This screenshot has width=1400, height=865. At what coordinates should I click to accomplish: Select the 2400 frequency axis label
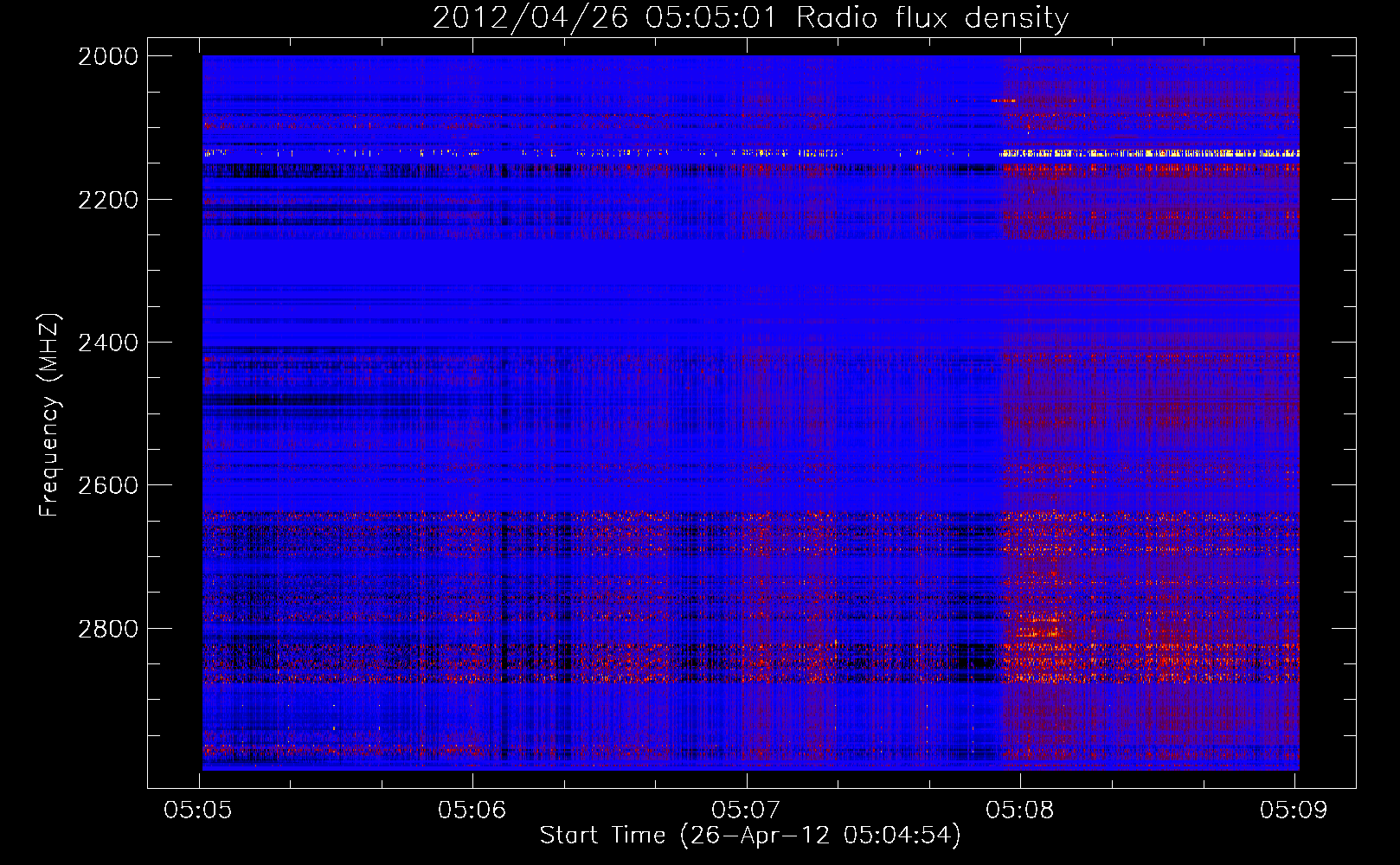[x=108, y=343]
